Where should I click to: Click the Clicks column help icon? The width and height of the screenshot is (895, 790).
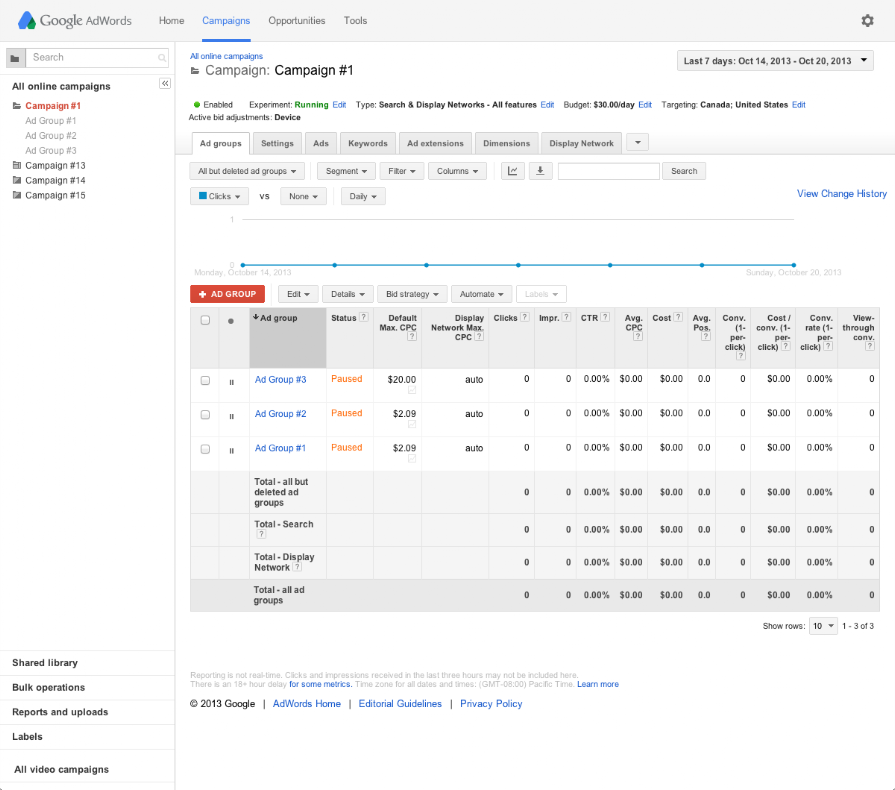coord(525,317)
